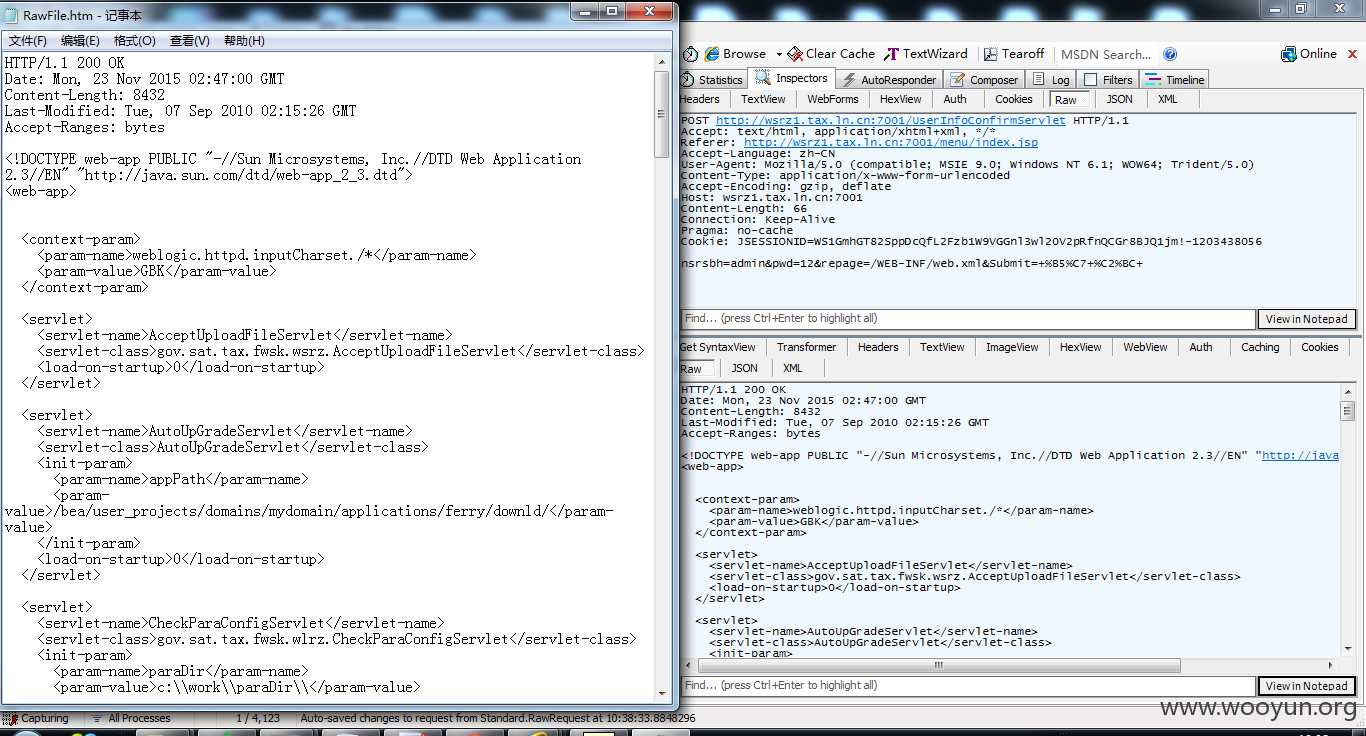The image size is (1366, 736).
Task: Select the request Cookies tab
Action: pos(1013,99)
